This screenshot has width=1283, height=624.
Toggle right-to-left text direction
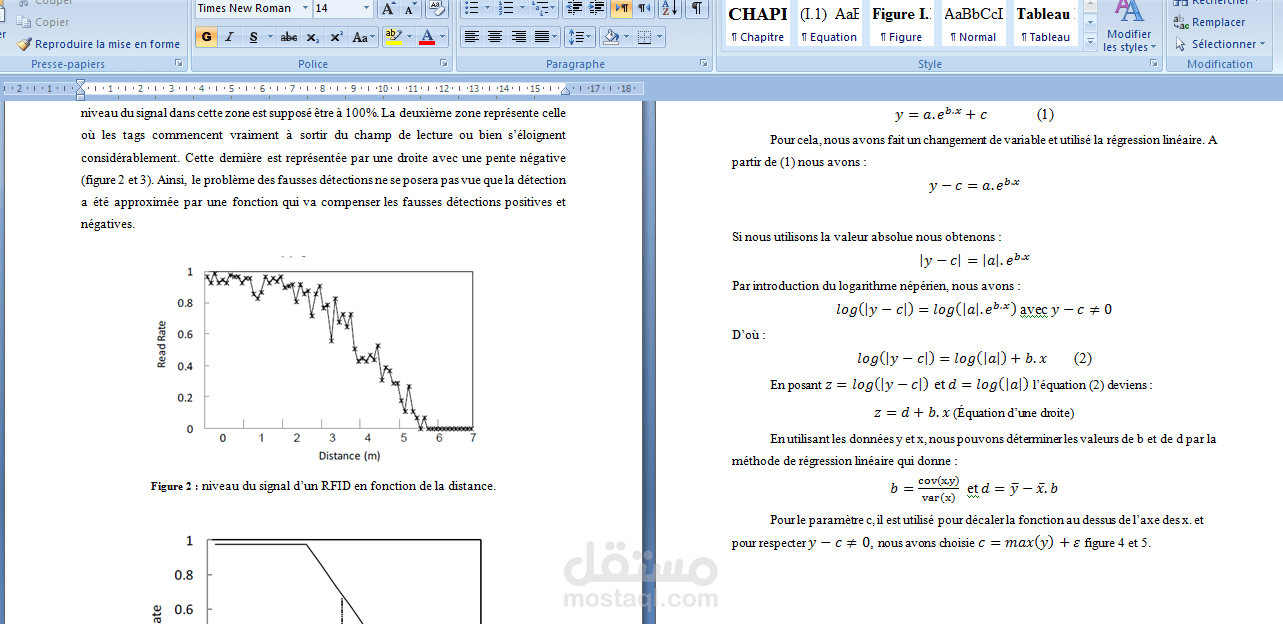644,8
